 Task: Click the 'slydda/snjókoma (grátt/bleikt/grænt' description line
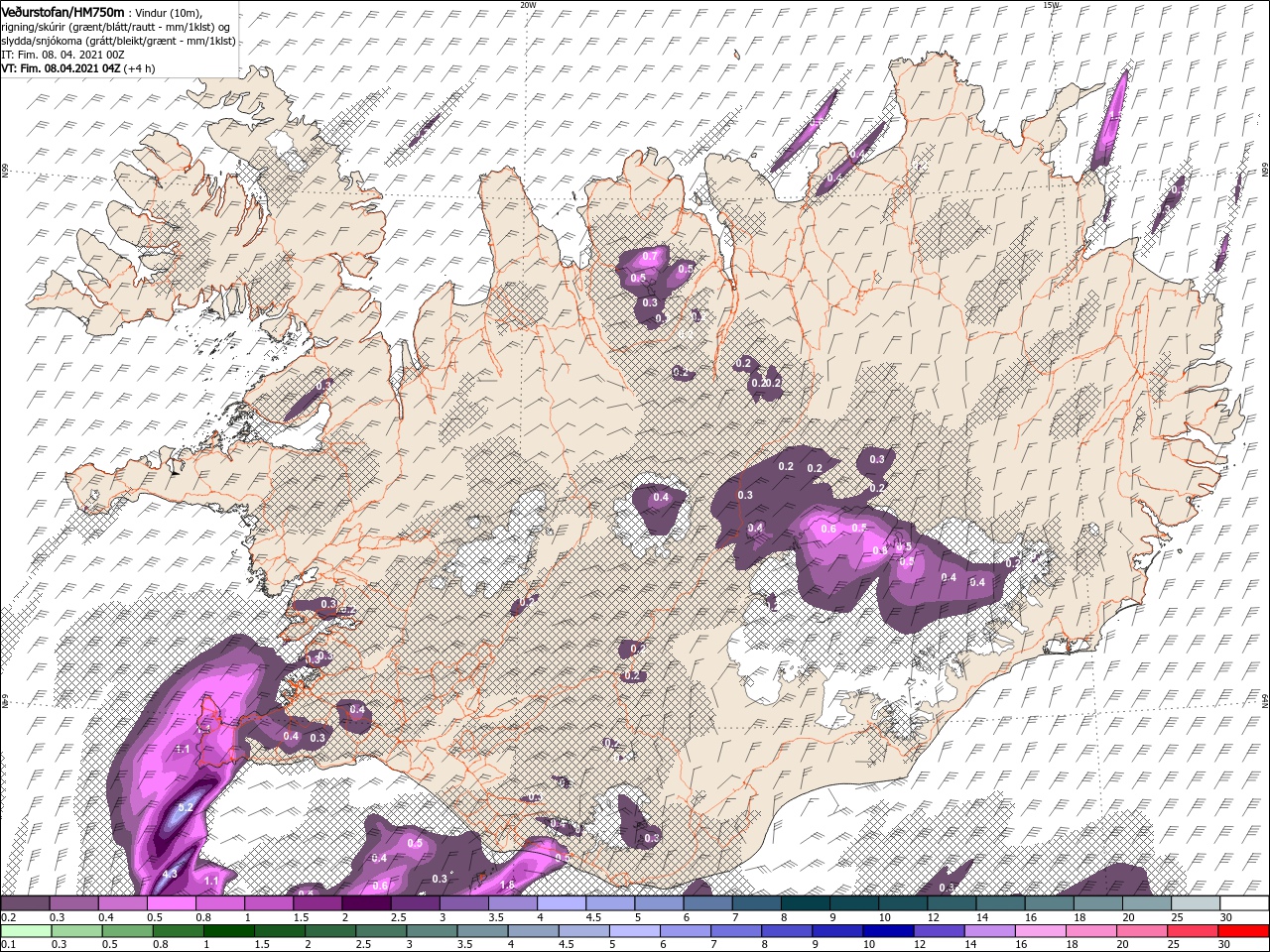tap(118, 41)
